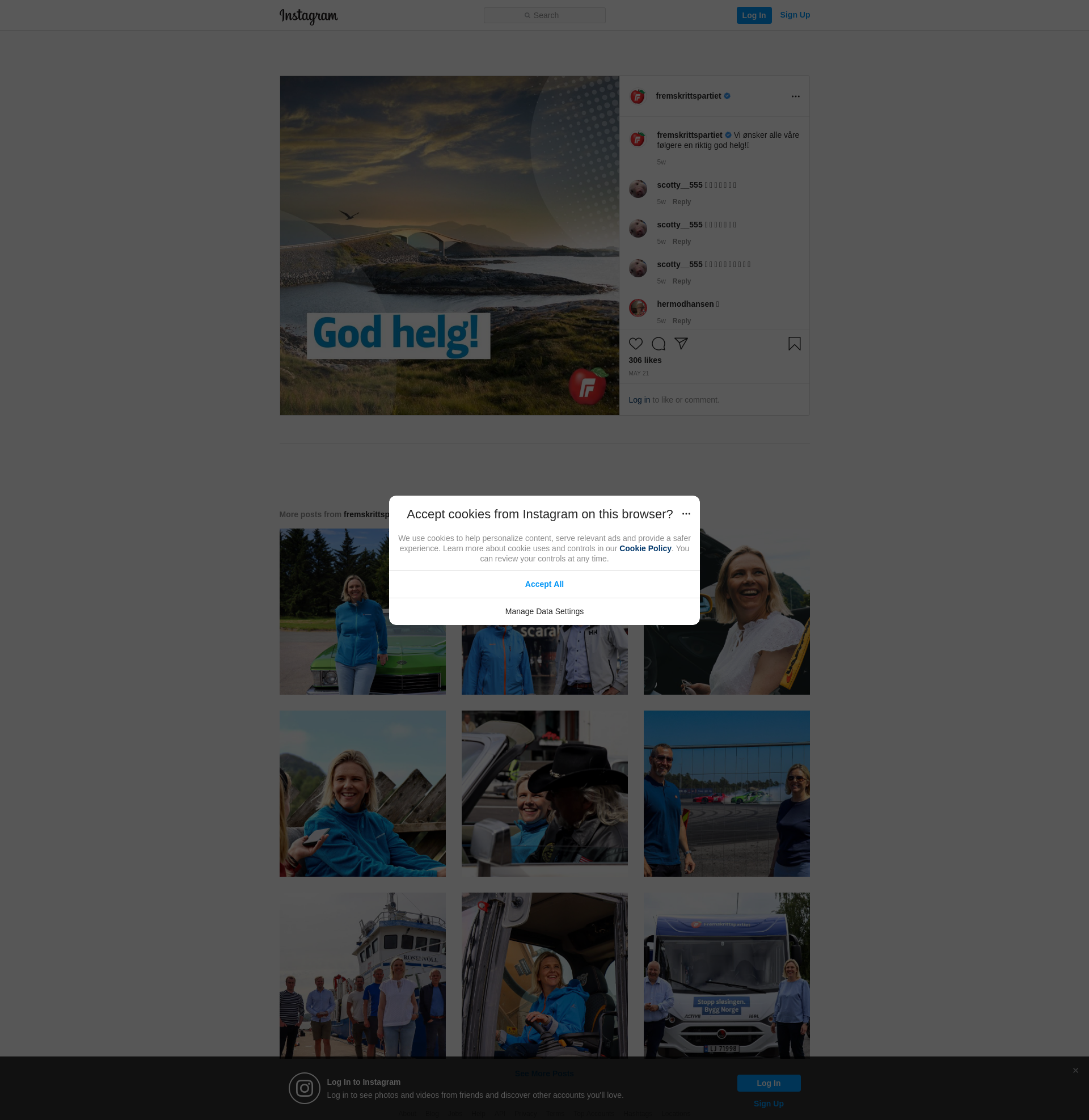The height and width of the screenshot is (1120, 1089).
Task: Click the 306 likes count
Action: [644, 360]
